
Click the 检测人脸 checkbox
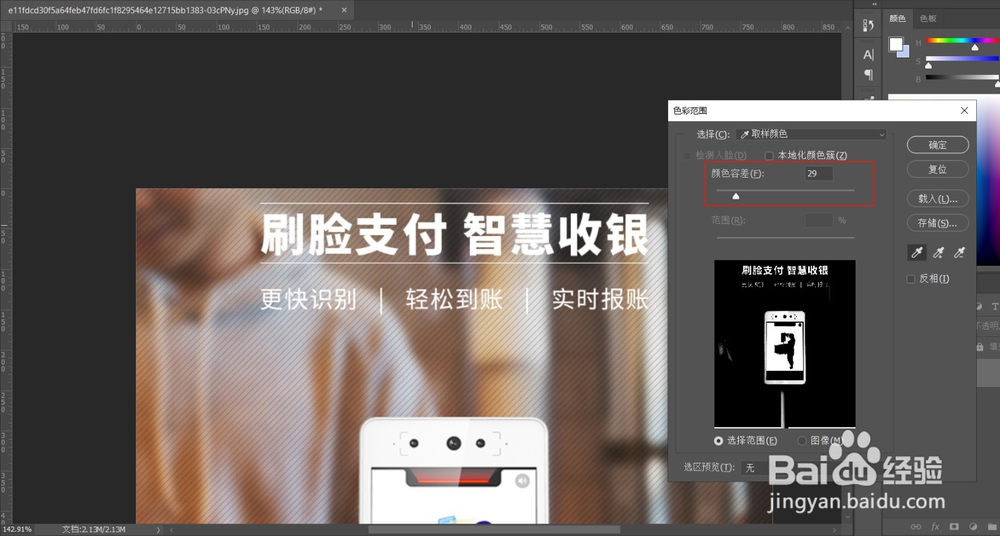pos(687,156)
